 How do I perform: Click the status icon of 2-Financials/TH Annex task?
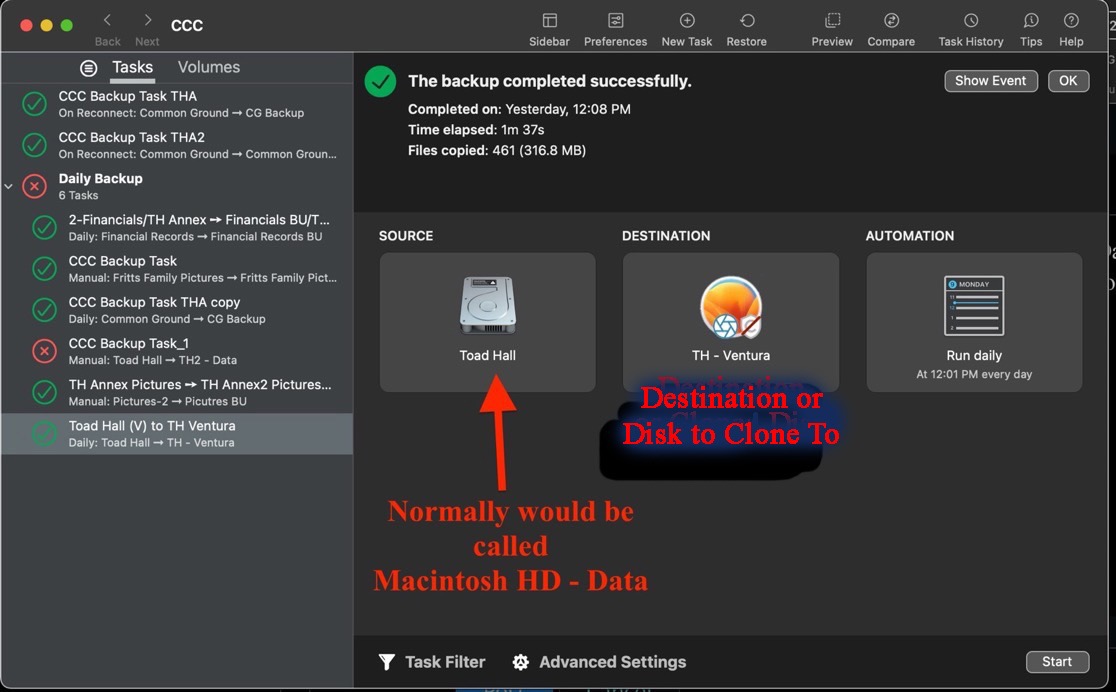[x=44, y=228]
